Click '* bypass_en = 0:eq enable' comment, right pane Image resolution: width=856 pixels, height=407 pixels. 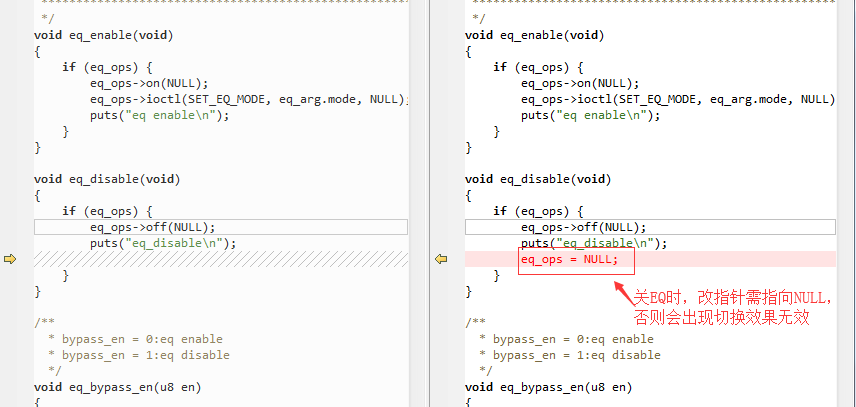click(566, 339)
